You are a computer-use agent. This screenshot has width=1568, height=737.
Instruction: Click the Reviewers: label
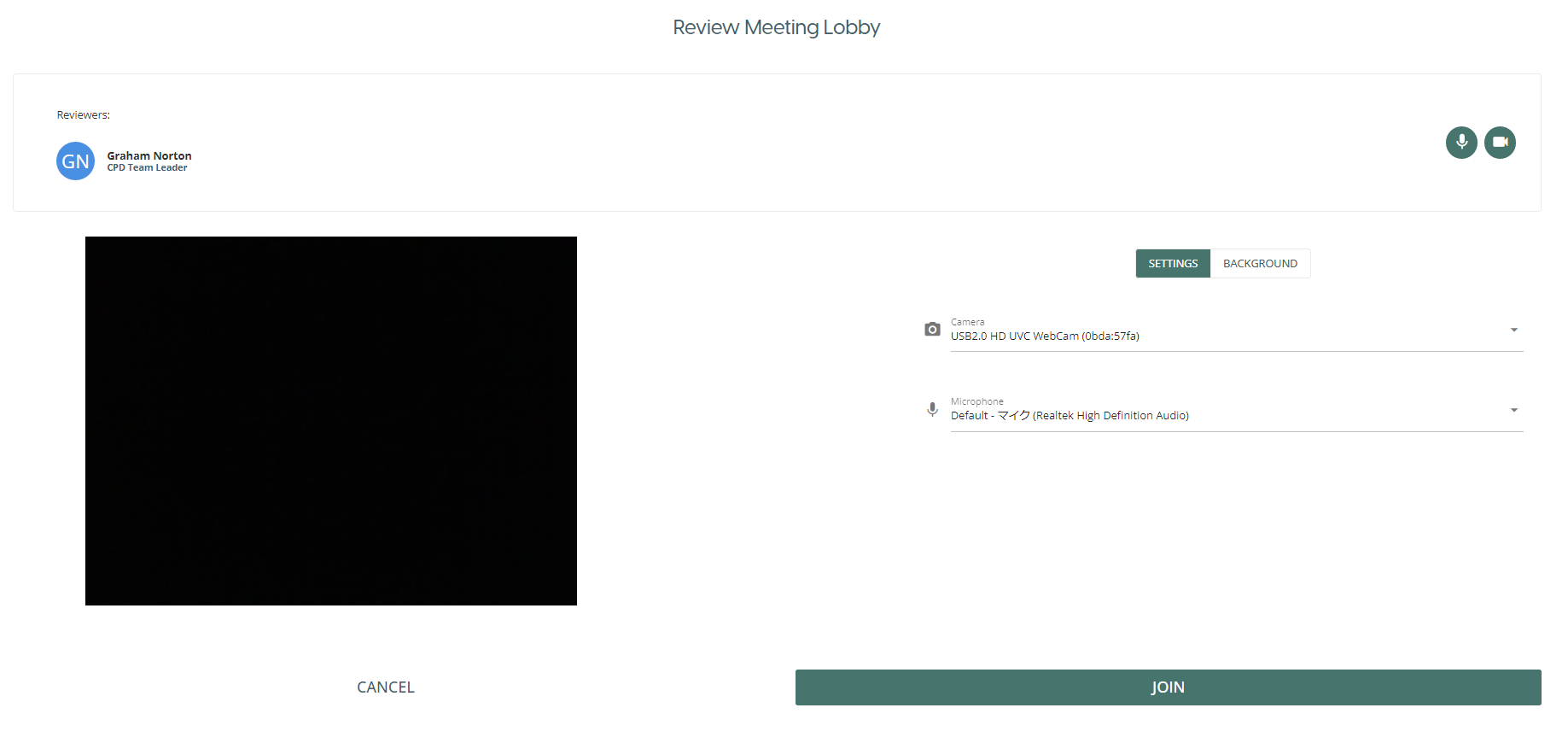(x=84, y=115)
